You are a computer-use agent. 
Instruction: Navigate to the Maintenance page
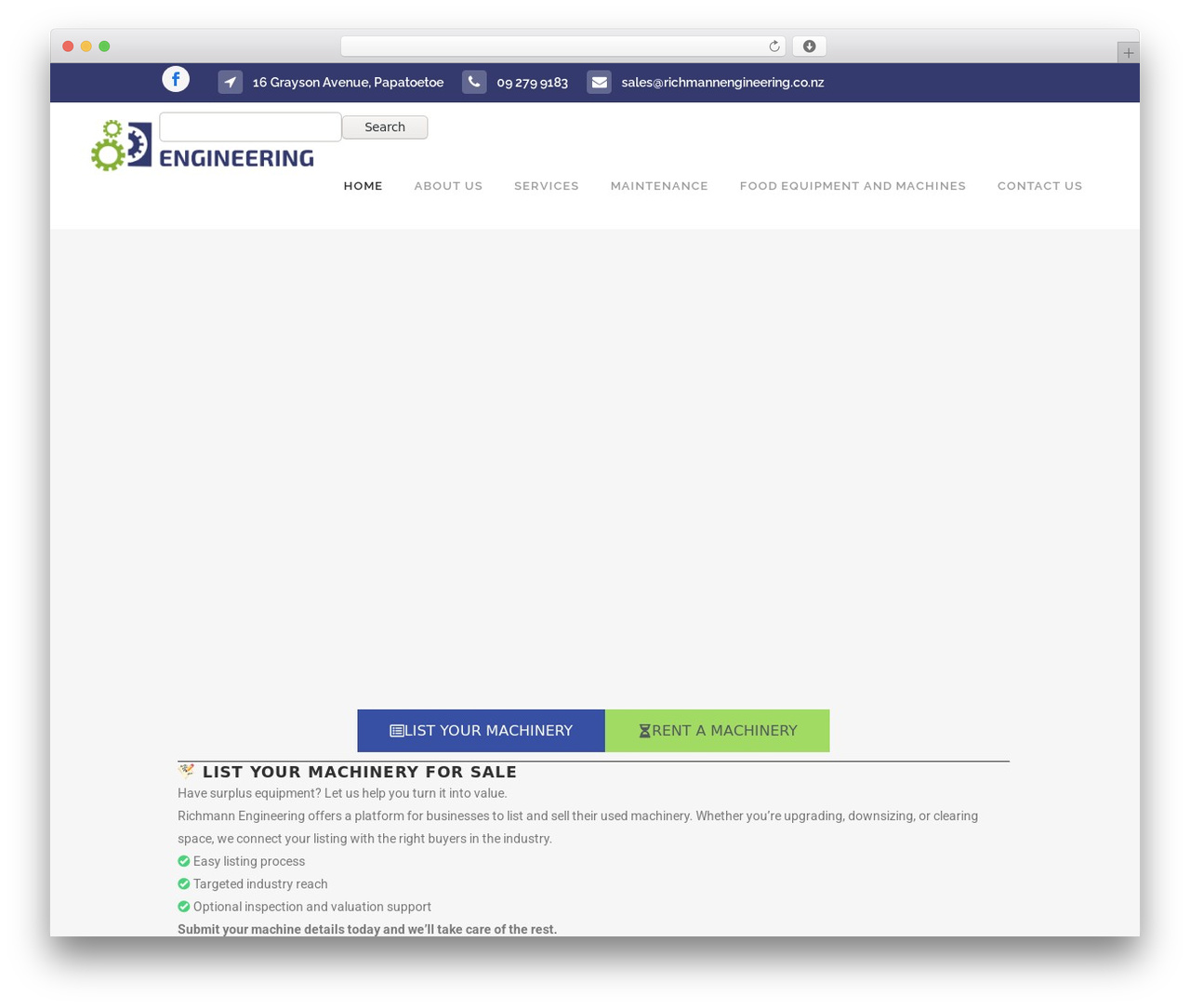(659, 186)
